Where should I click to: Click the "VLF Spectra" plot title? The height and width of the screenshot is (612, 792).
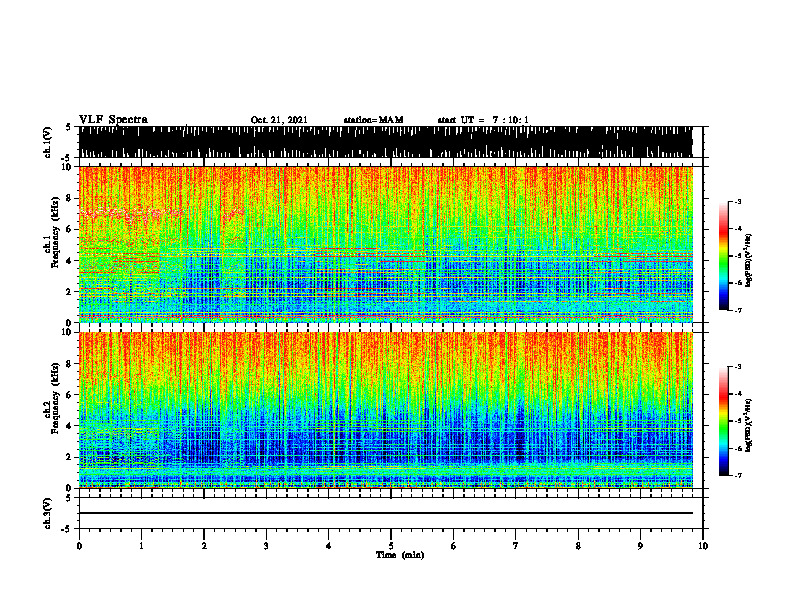pyautogui.click(x=113, y=120)
